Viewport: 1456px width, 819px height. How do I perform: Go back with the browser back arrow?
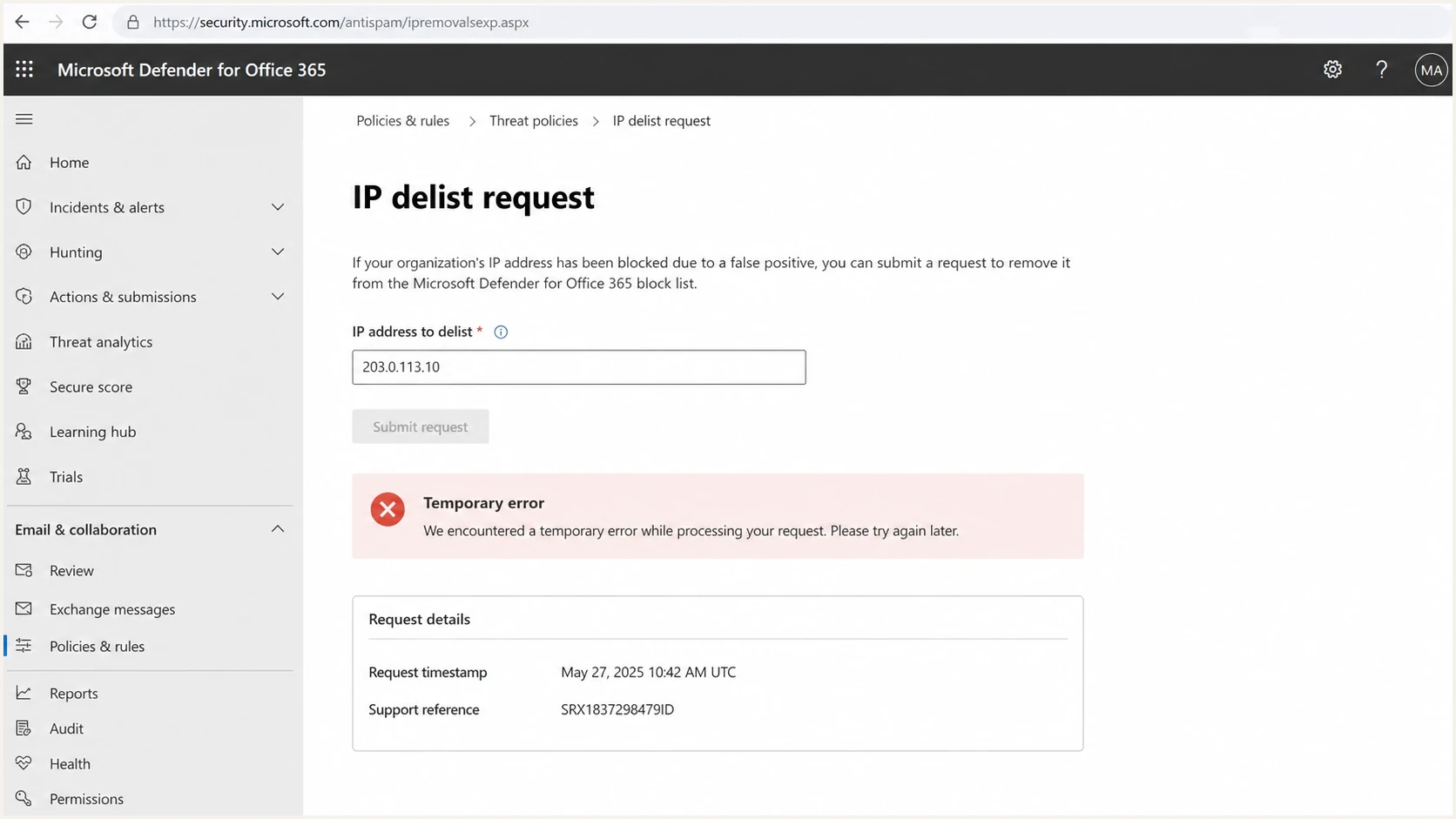[x=22, y=22]
